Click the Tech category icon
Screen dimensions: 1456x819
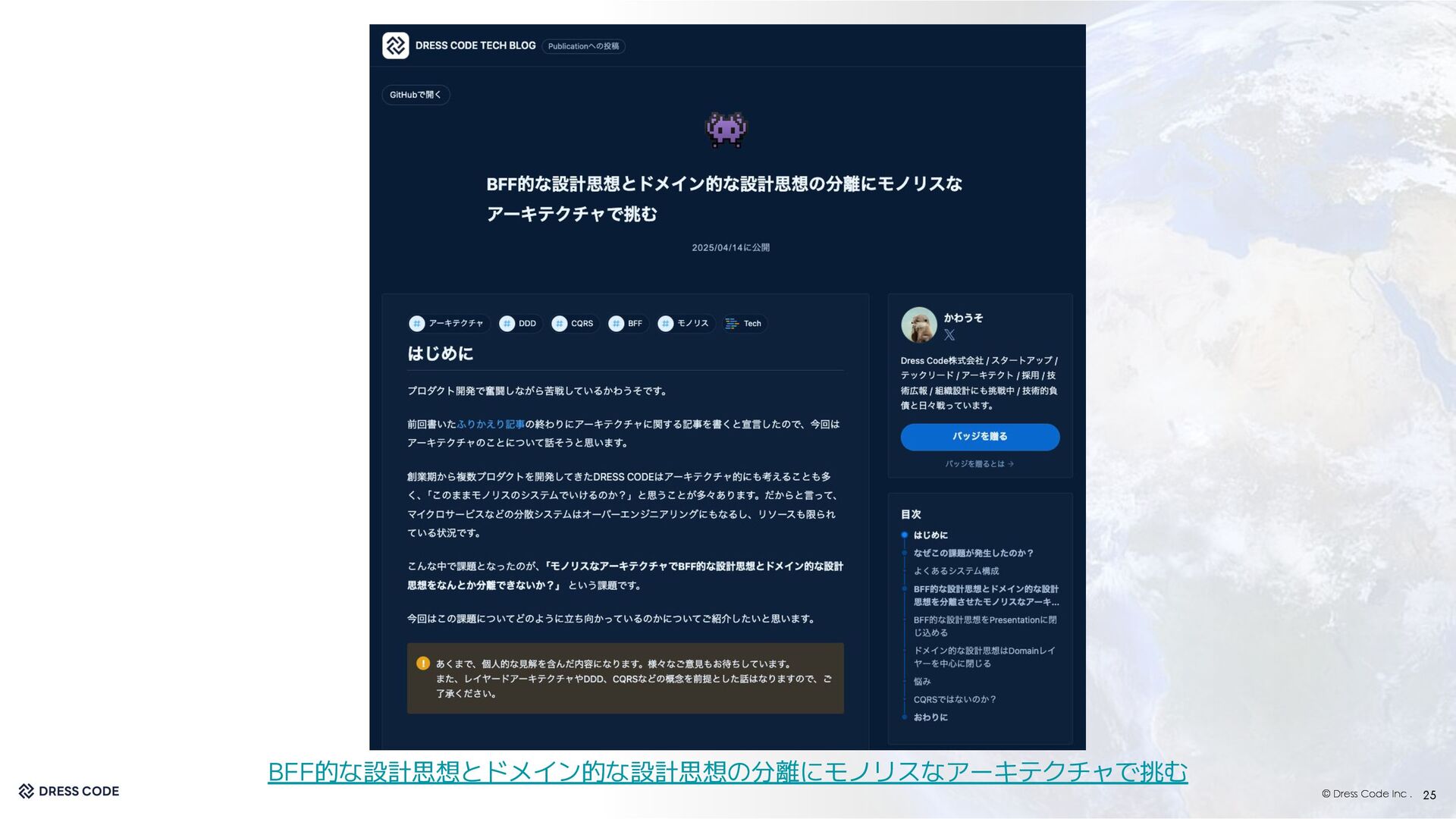tap(732, 324)
